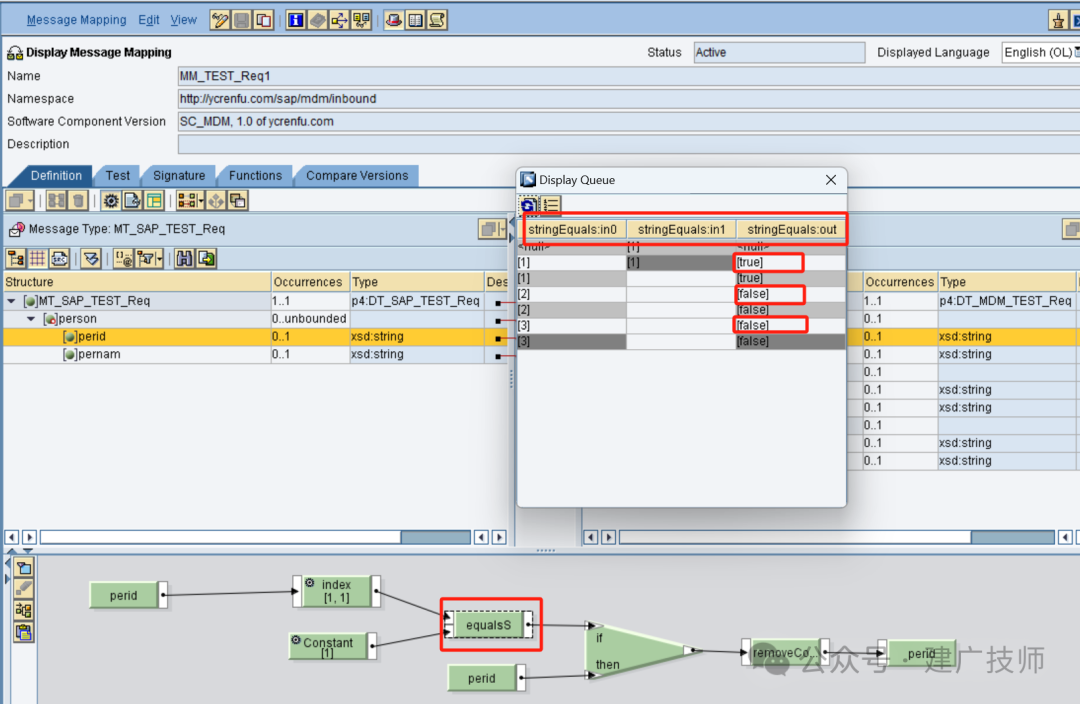
Task: Click the green arrow export icon next to binoculars
Action: coord(207,258)
